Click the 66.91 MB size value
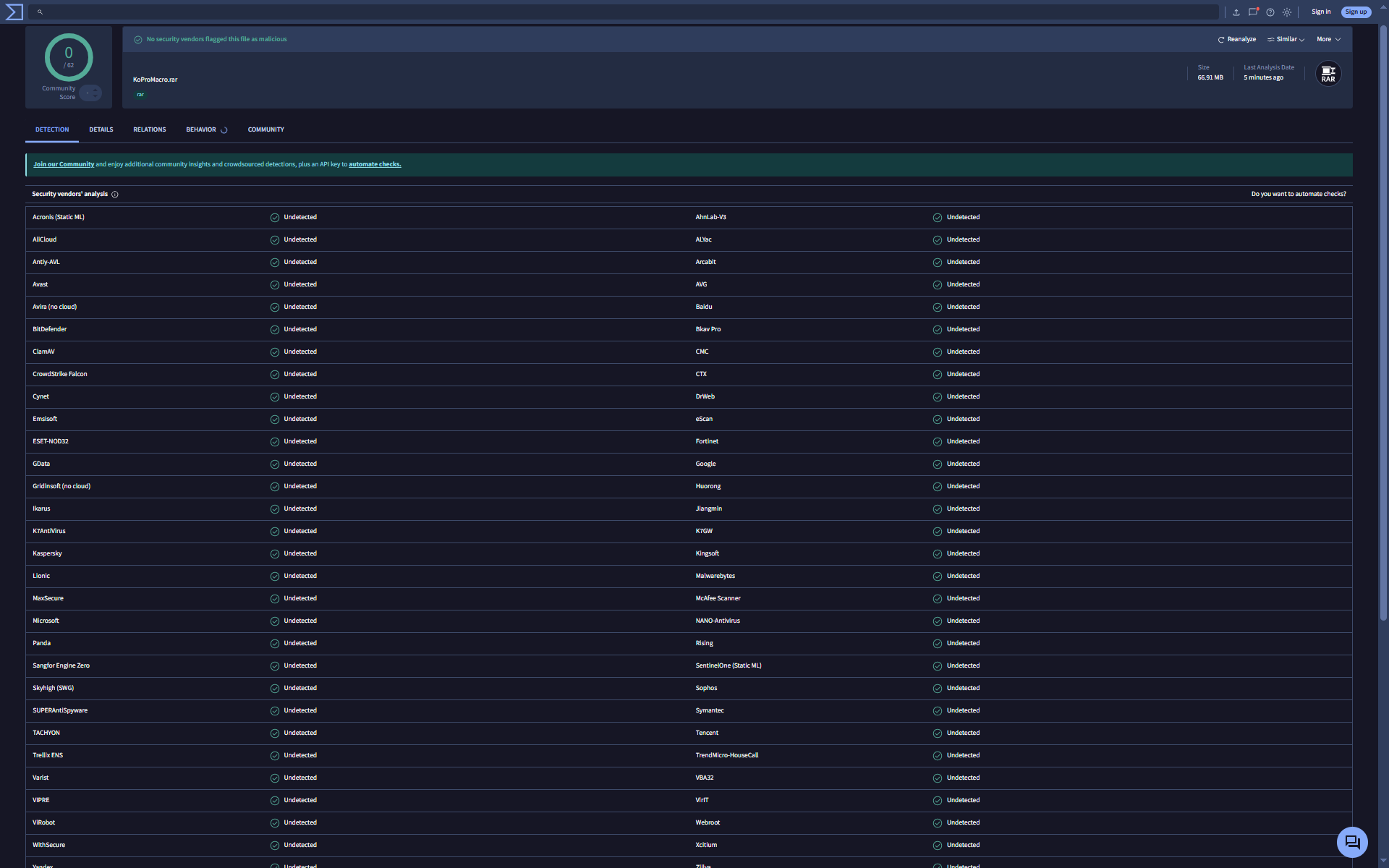The width and height of the screenshot is (1389, 868). click(1210, 78)
